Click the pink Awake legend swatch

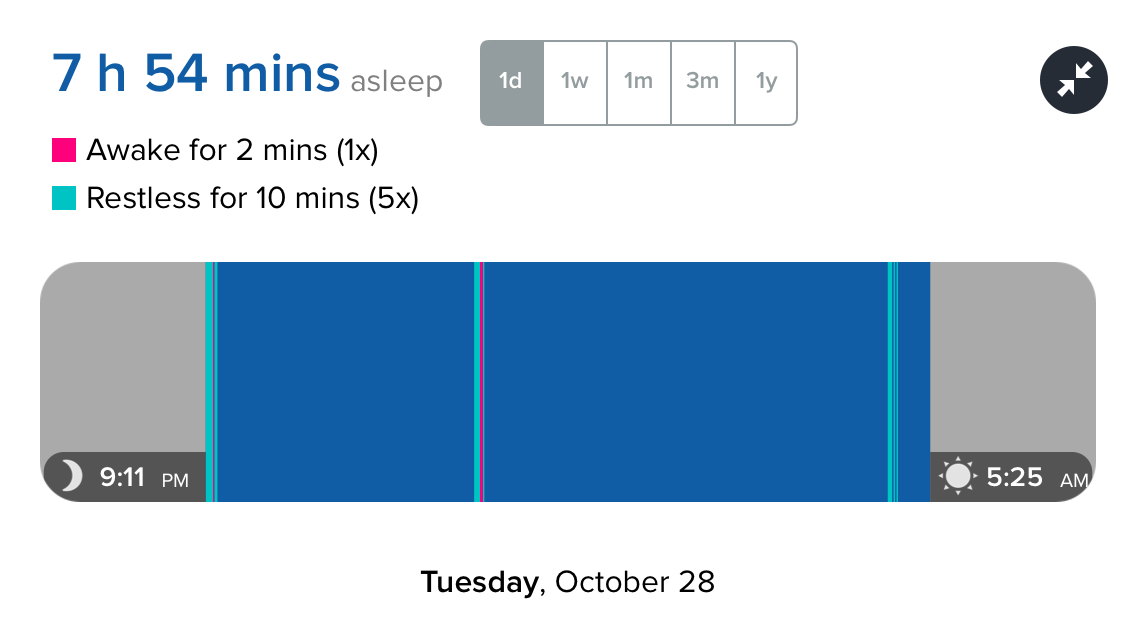point(64,150)
